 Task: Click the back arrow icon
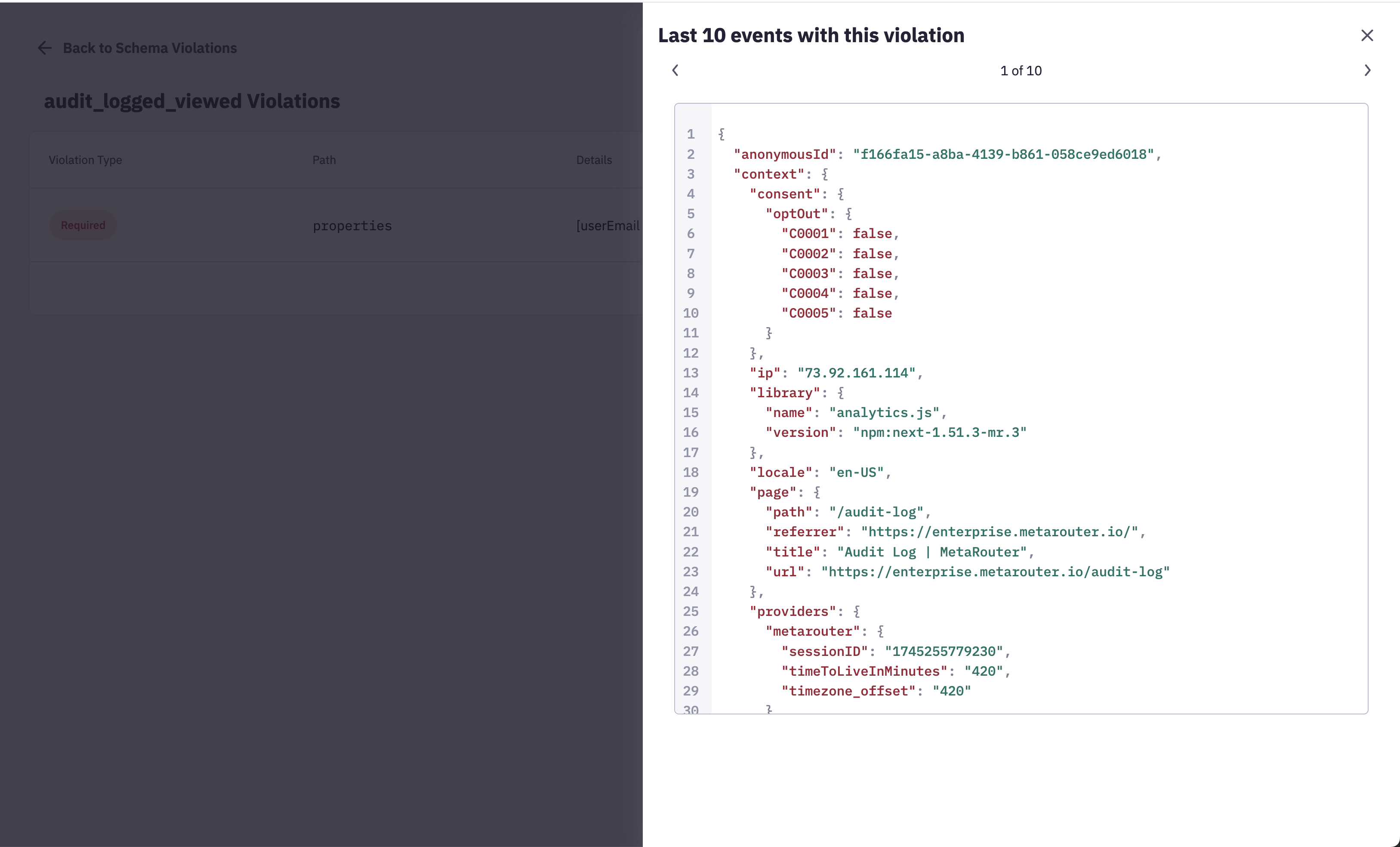44,48
